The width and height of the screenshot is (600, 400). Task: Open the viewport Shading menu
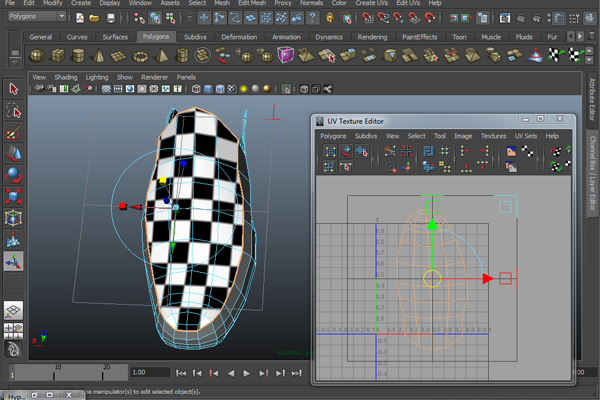coord(65,77)
